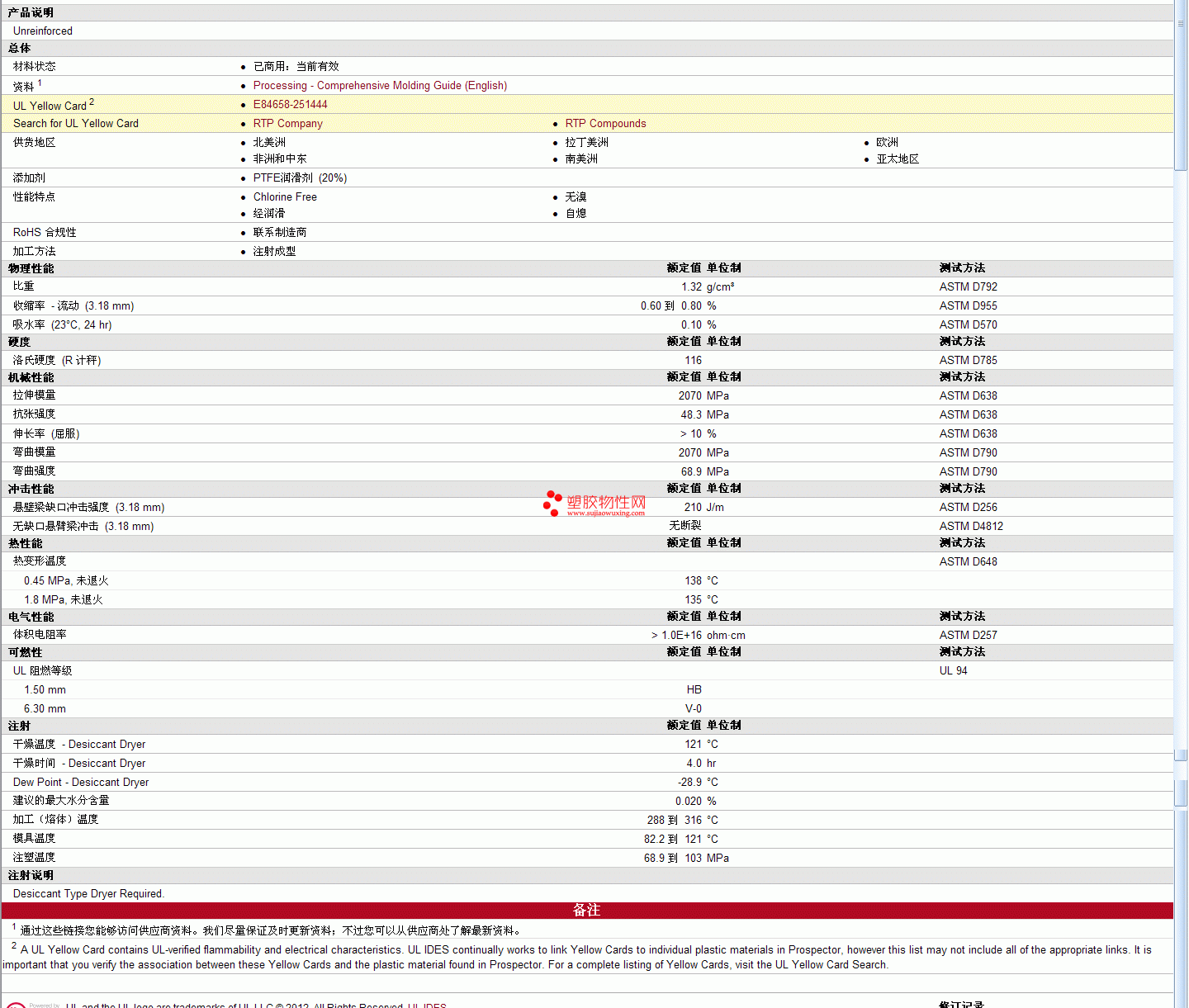Click the 干燥温度 - Desiccant Dryer label
1189x1008 pixels.
tap(79, 744)
